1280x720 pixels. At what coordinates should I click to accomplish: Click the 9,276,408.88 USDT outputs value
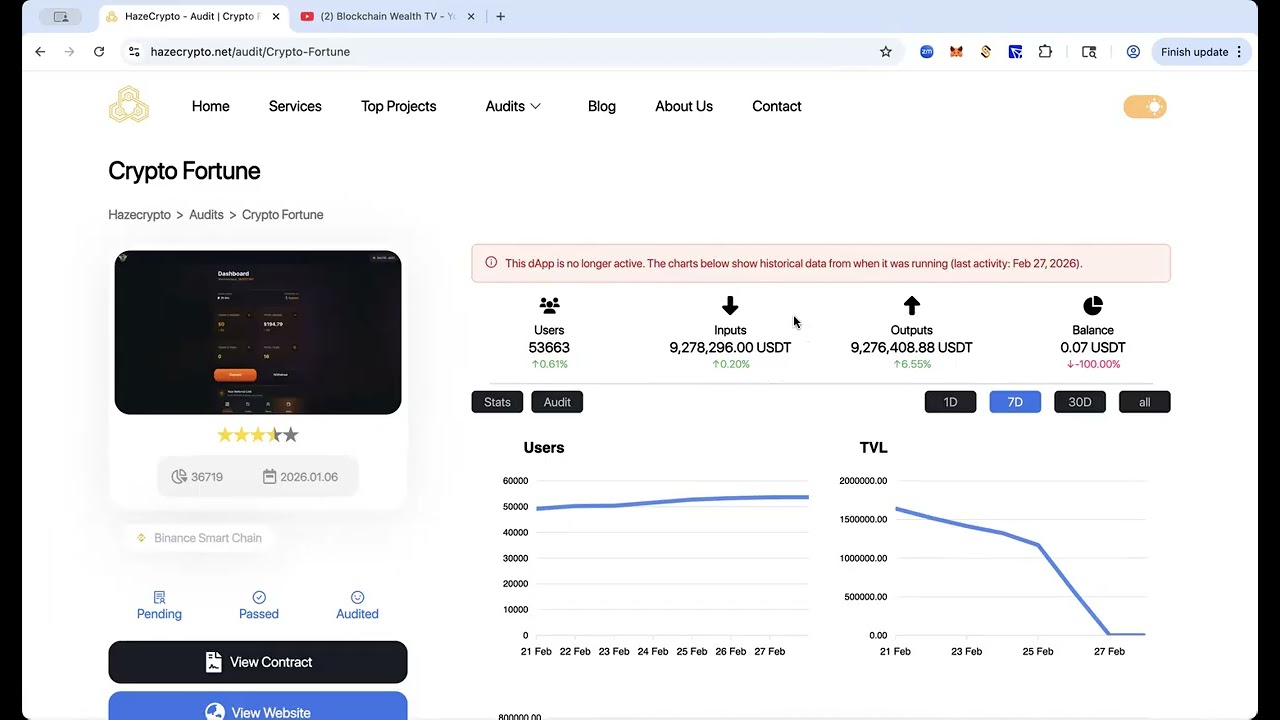(911, 348)
